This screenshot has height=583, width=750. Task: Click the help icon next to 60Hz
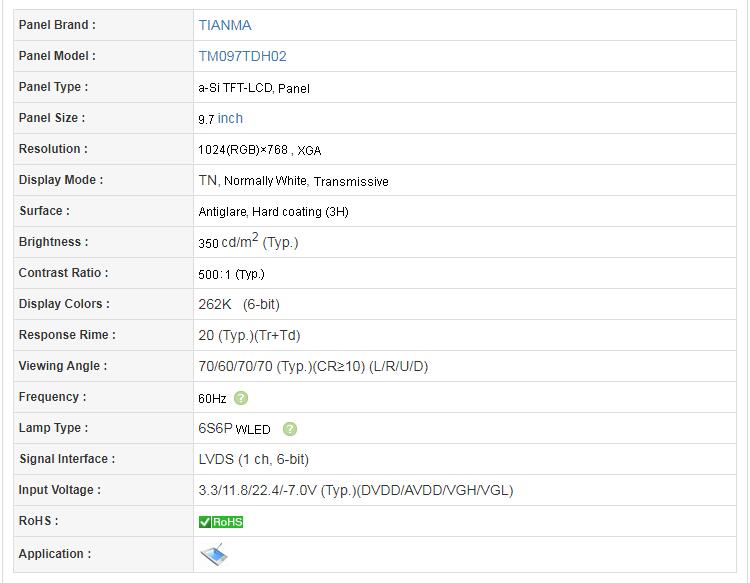click(x=241, y=398)
